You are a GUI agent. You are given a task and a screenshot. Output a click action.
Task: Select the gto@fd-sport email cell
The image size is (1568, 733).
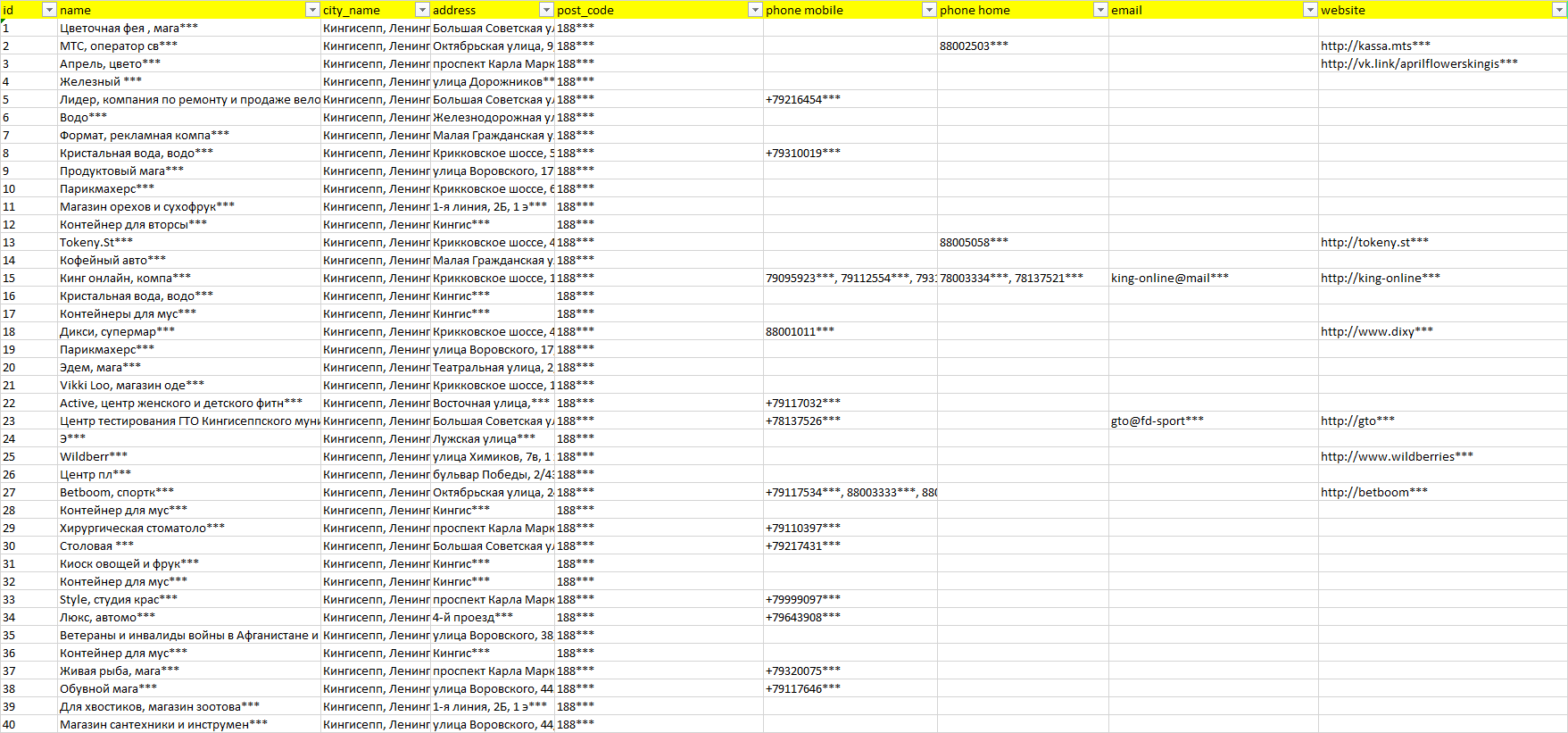pyautogui.click(x=1157, y=421)
